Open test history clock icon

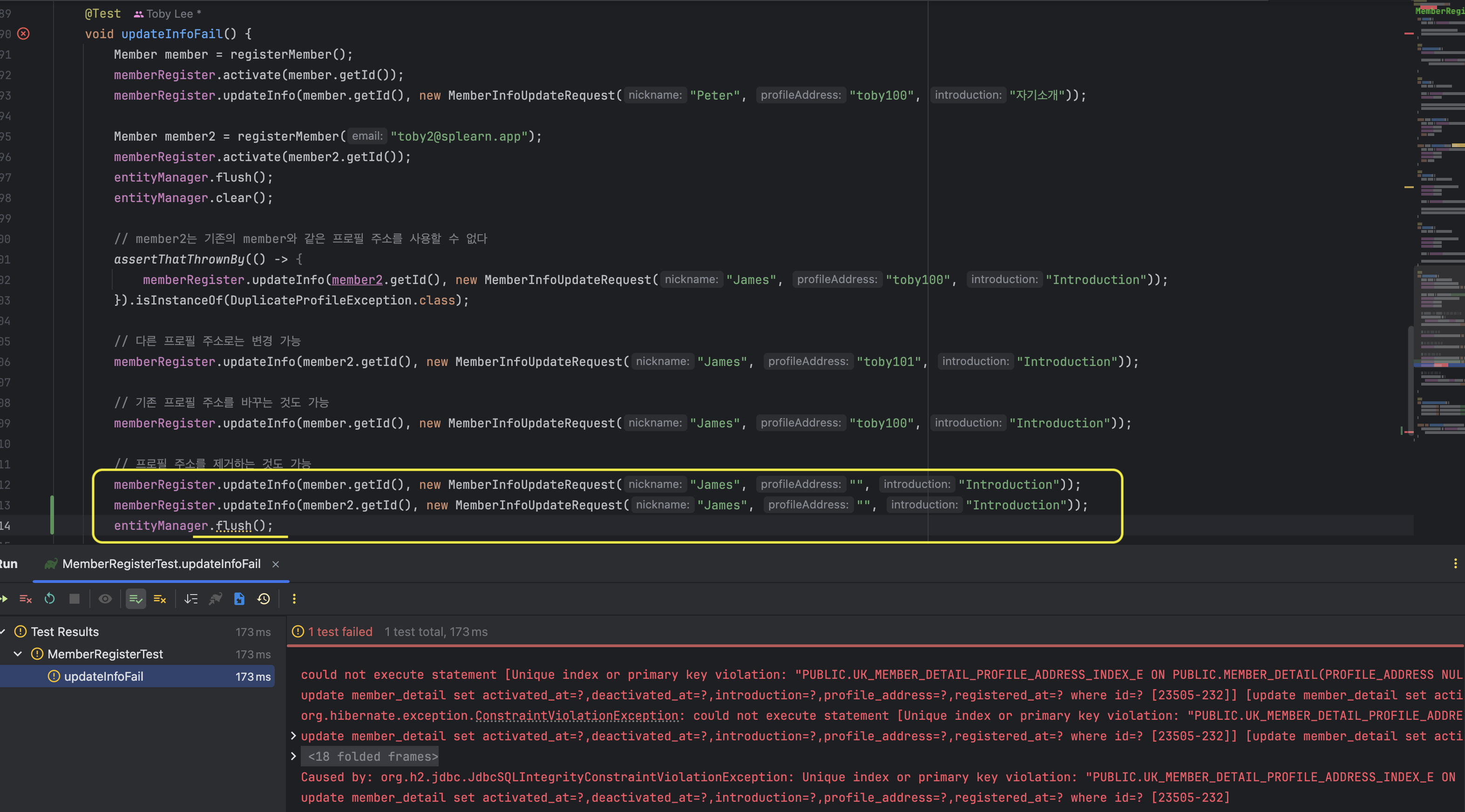pos(264,599)
